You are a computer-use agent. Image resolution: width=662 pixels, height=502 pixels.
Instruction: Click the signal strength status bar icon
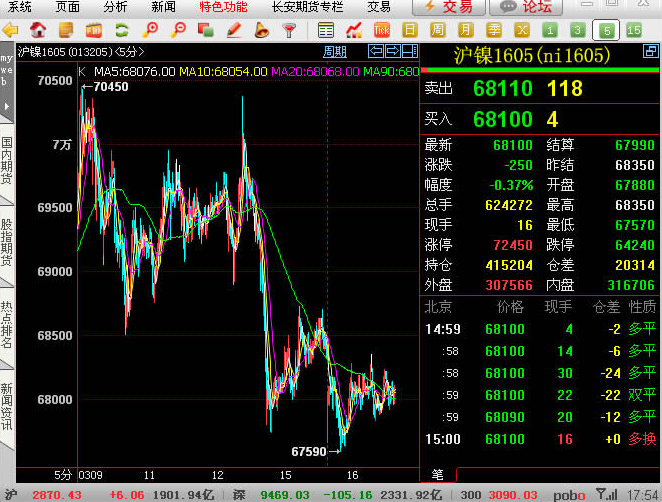pyautogui.click(x=607, y=494)
